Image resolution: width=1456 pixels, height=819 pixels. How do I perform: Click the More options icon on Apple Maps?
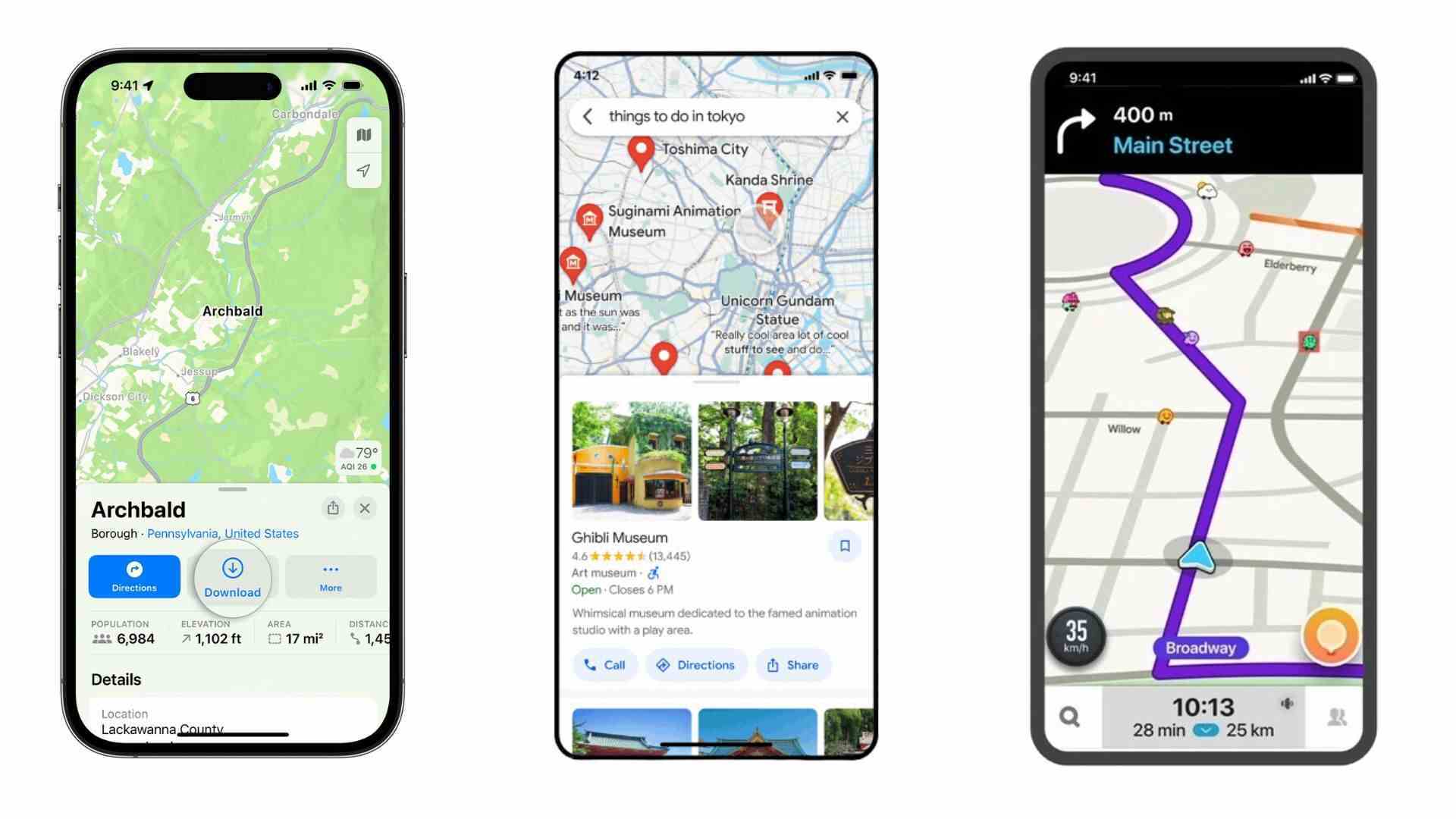click(x=330, y=576)
